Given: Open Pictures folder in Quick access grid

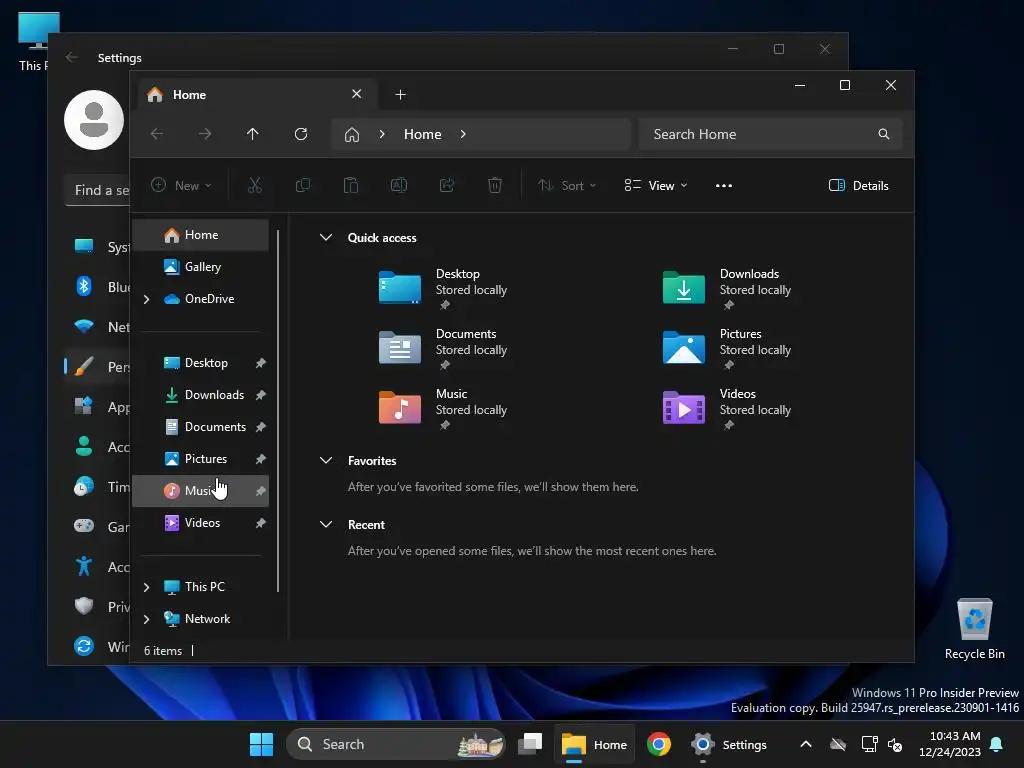Looking at the screenshot, I should click(684, 347).
